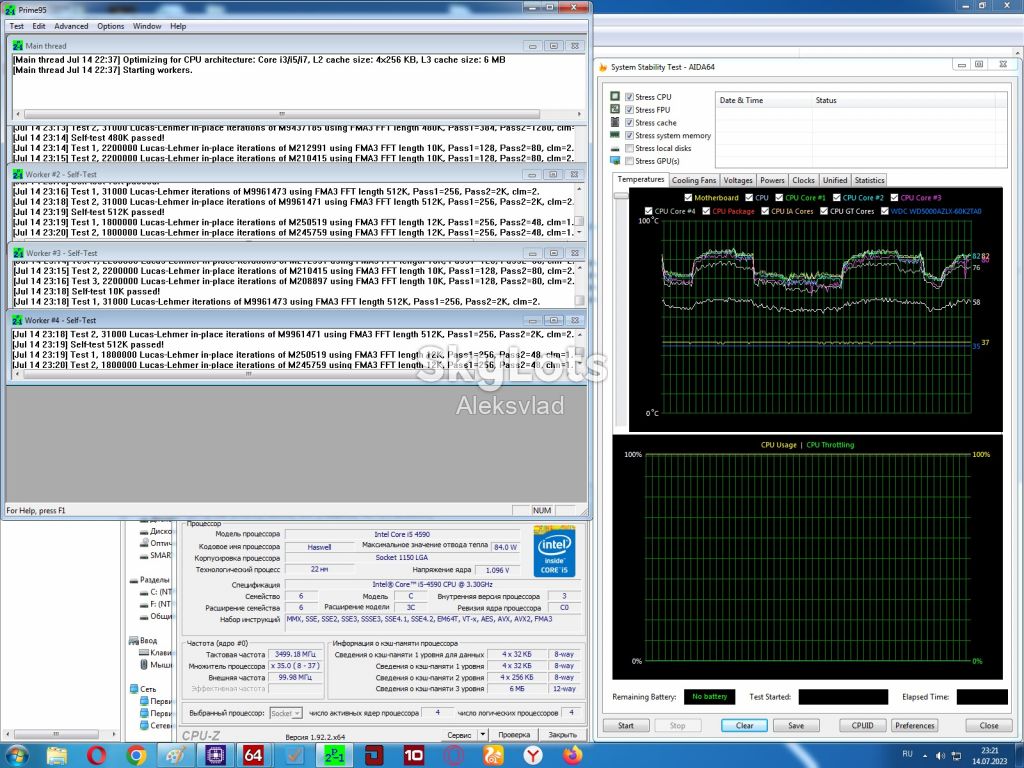Image resolution: width=1024 pixels, height=768 pixels.
Task: Open the Advanced menu in Prime95
Action: (x=71, y=26)
